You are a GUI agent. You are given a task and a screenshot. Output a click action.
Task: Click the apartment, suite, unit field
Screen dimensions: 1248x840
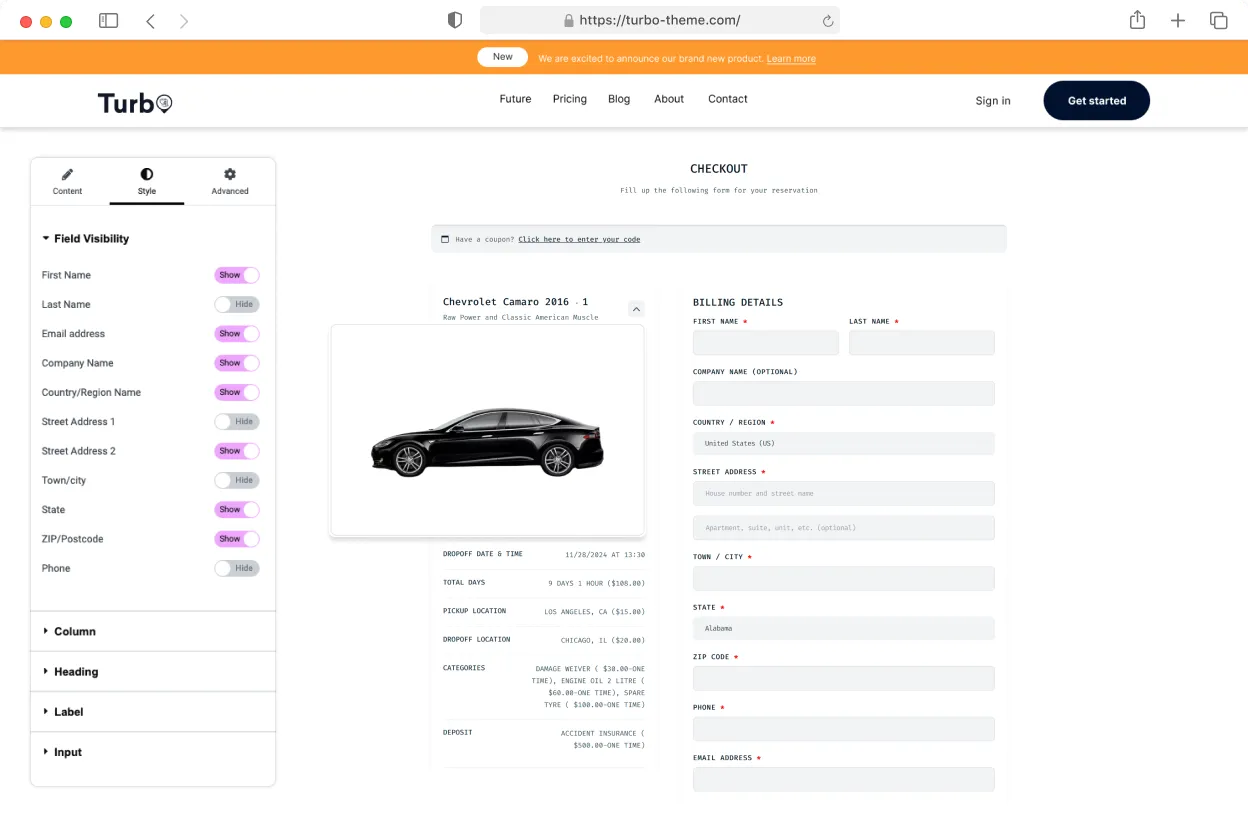844,528
